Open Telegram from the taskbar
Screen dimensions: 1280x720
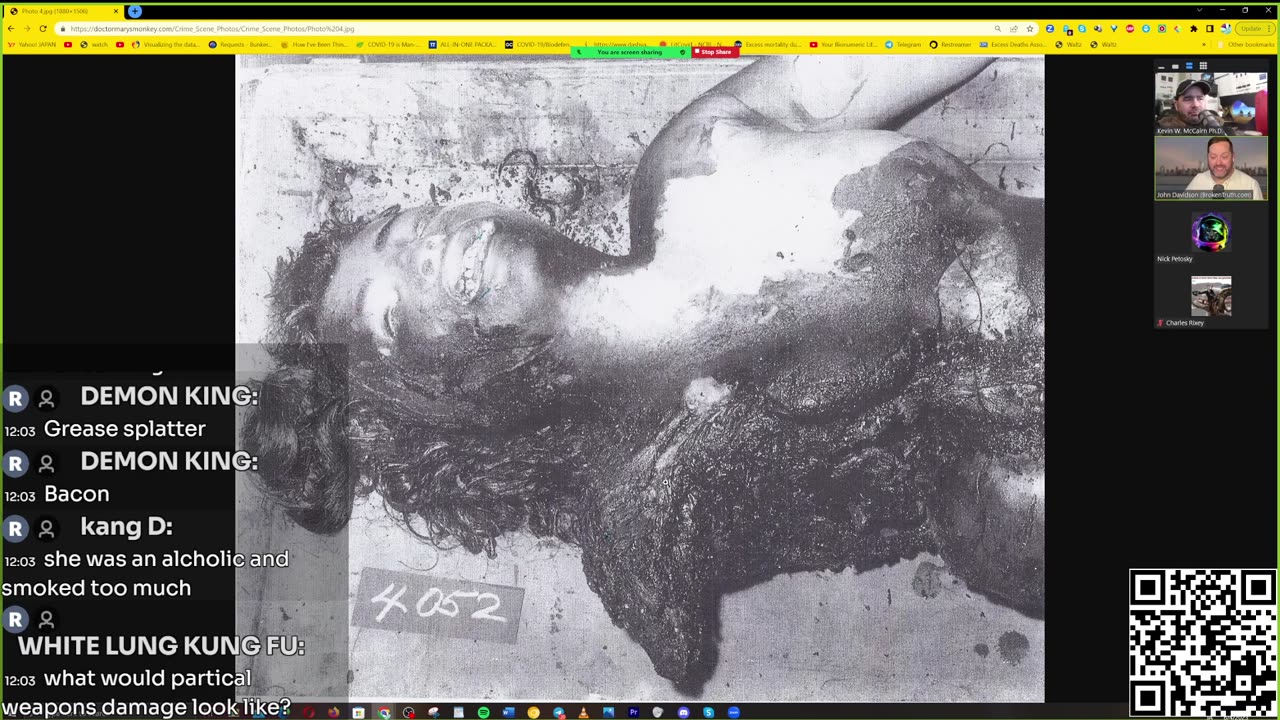558,712
